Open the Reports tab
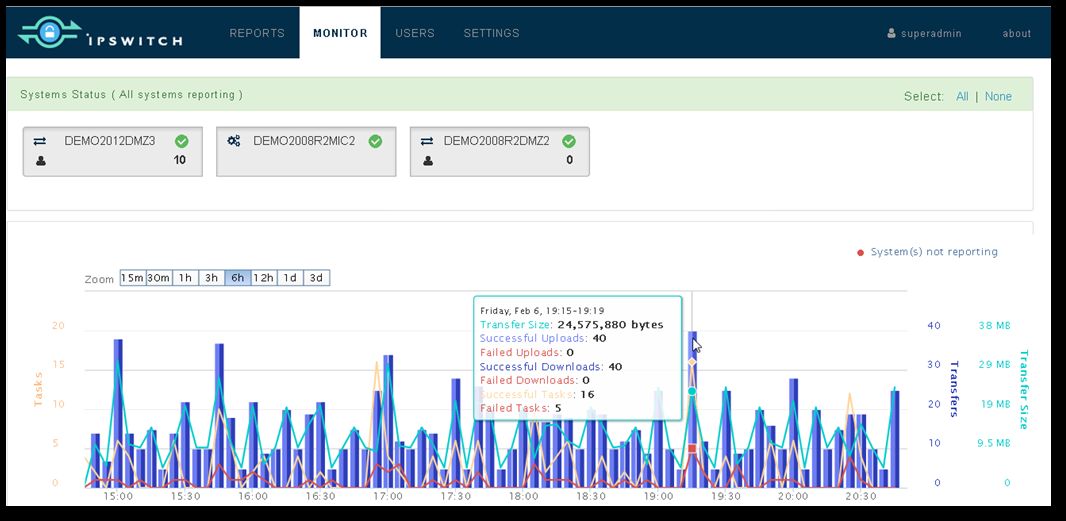Screen dimensions: 1066x521 (257, 33)
